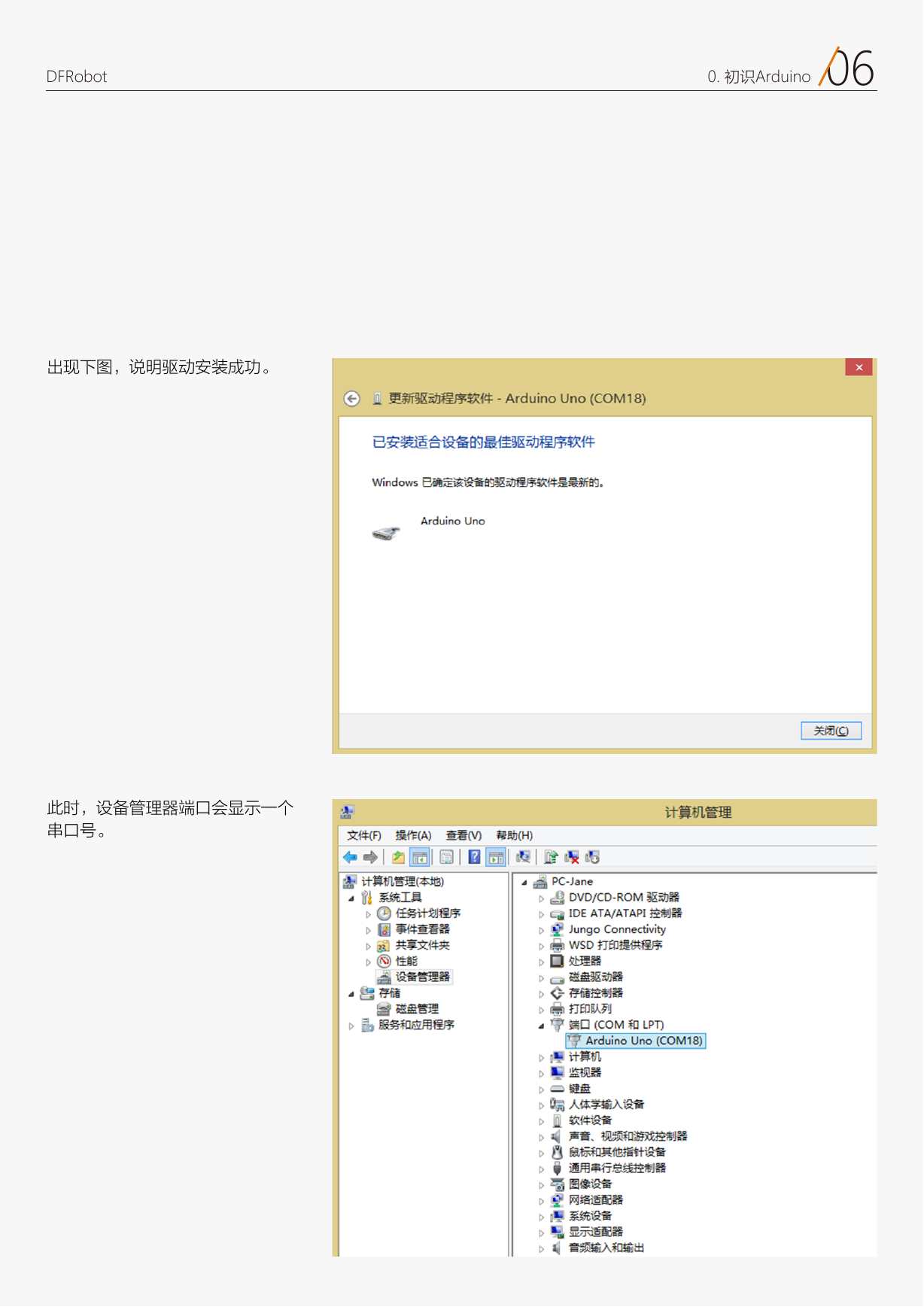This screenshot has width=924, height=1307.
Task: Select 处理器 device category
Action: coord(584,961)
